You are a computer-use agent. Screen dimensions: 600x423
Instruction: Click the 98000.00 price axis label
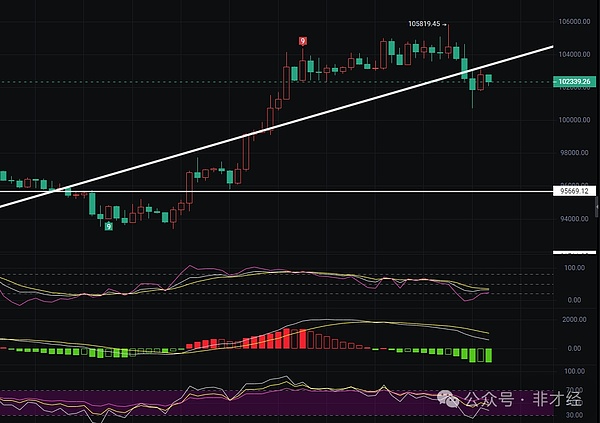573,153
